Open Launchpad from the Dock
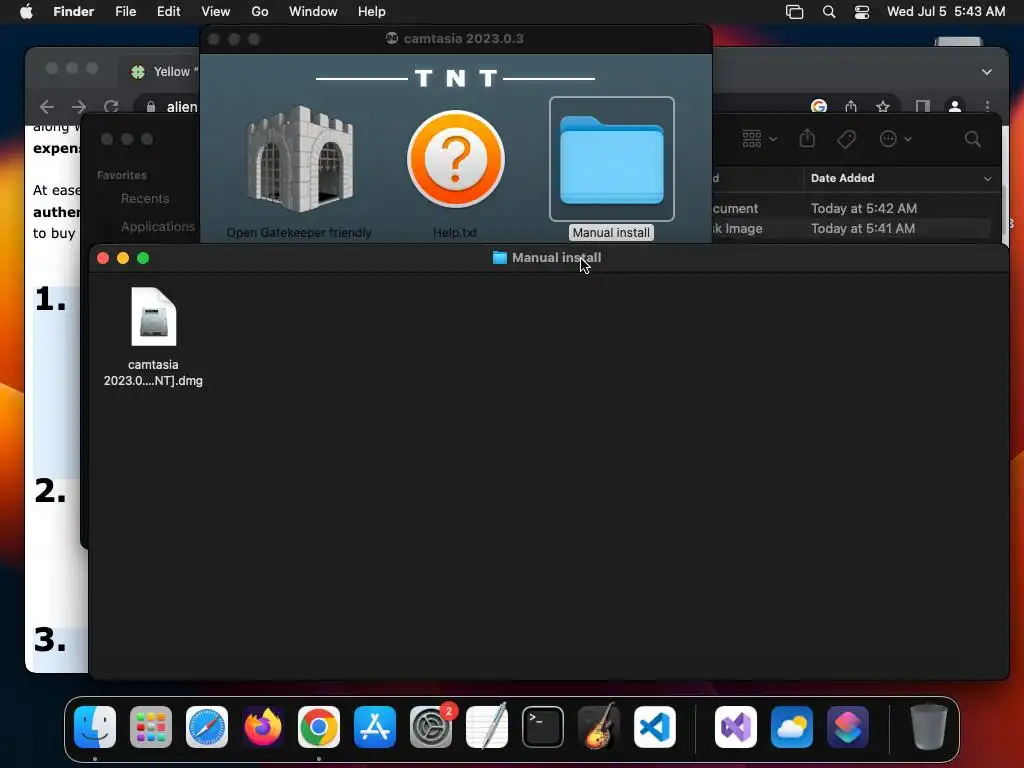The width and height of the screenshot is (1024, 768). pyautogui.click(x=151, y=727)
